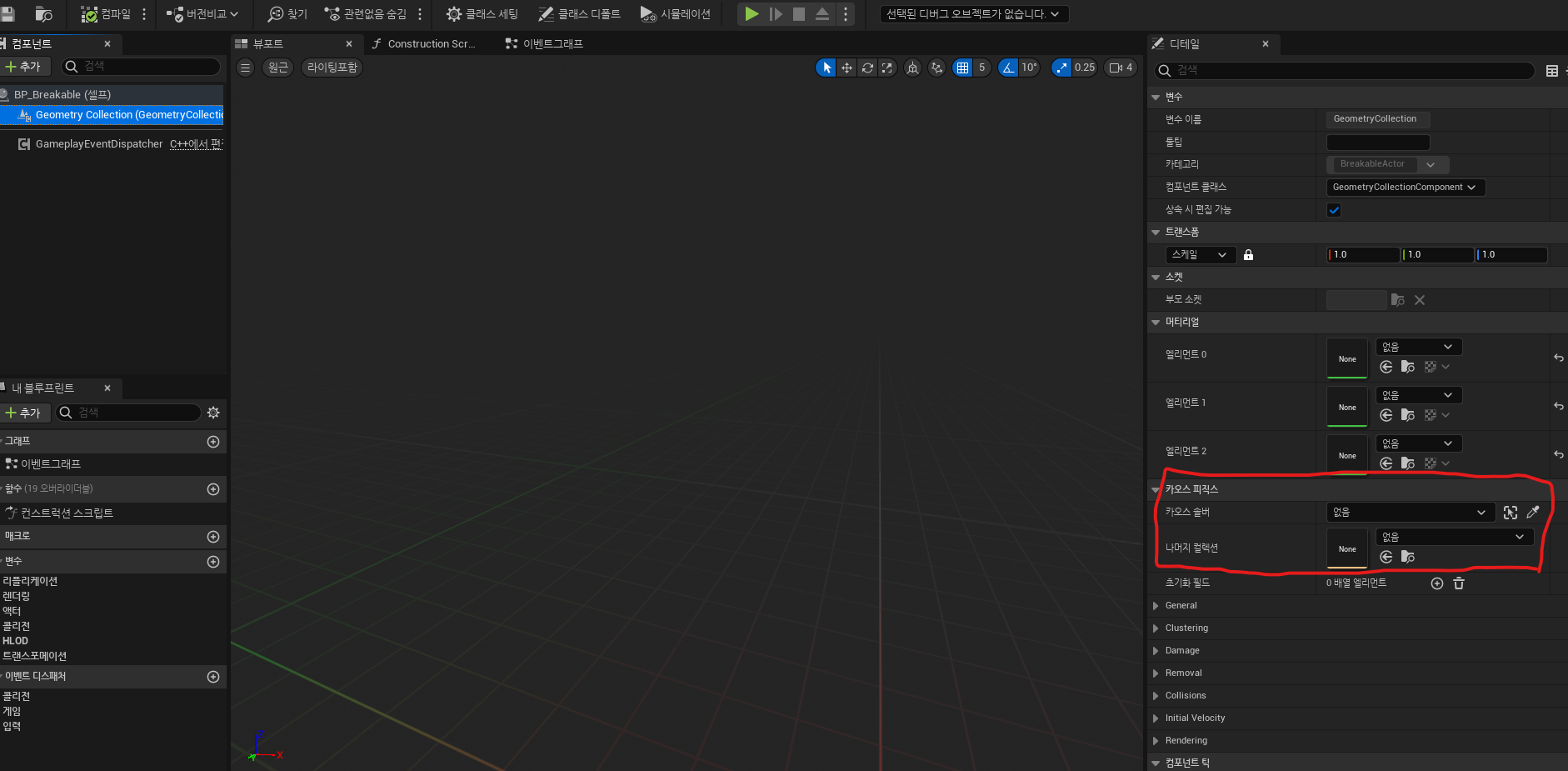Start Simulation (시뮬레이션)
Viewport: 1568px width, 771px height.
pos(676,14)
